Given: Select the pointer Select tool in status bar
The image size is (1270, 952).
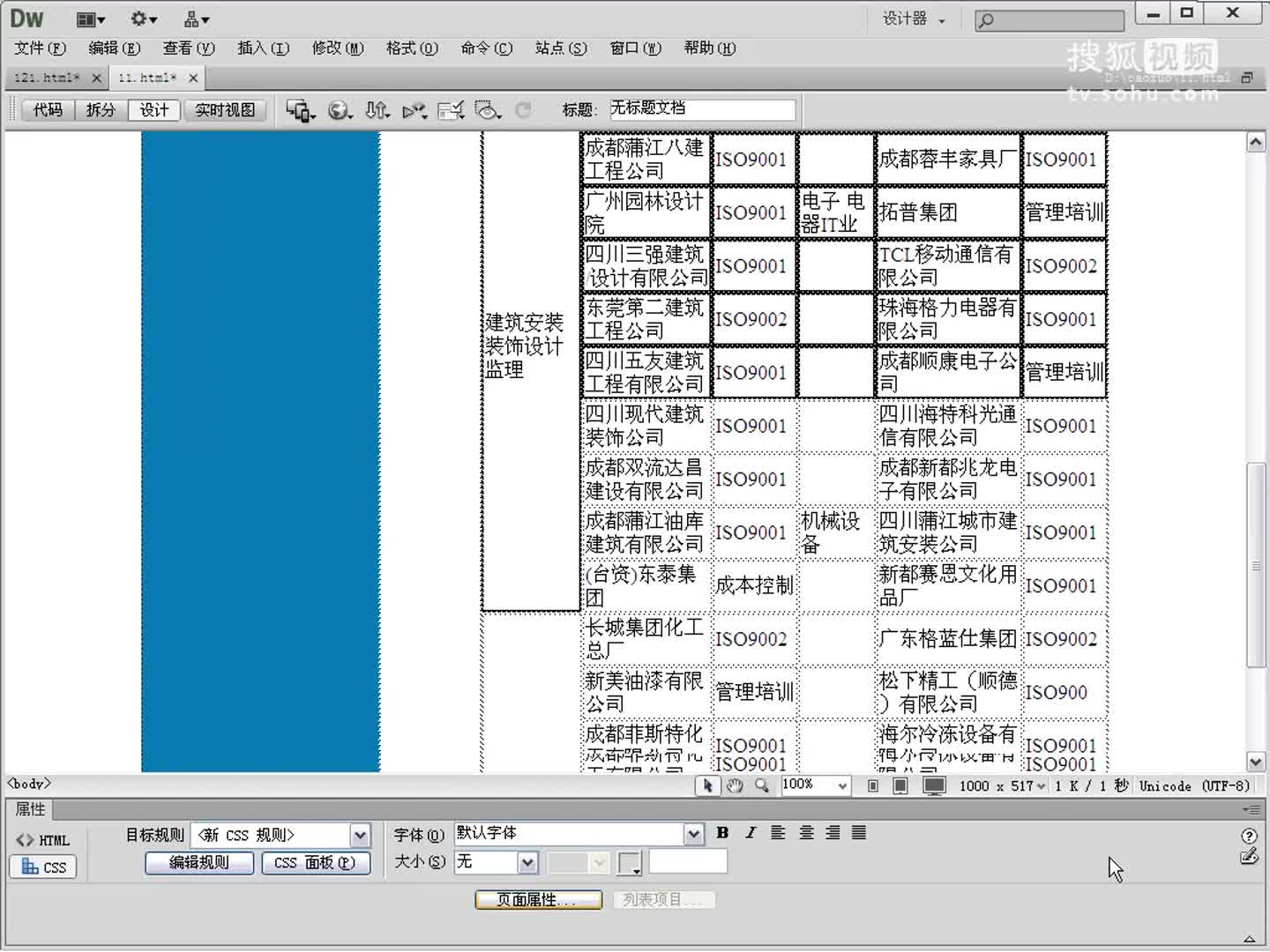Looking at the screenshot, I should 707,785.
